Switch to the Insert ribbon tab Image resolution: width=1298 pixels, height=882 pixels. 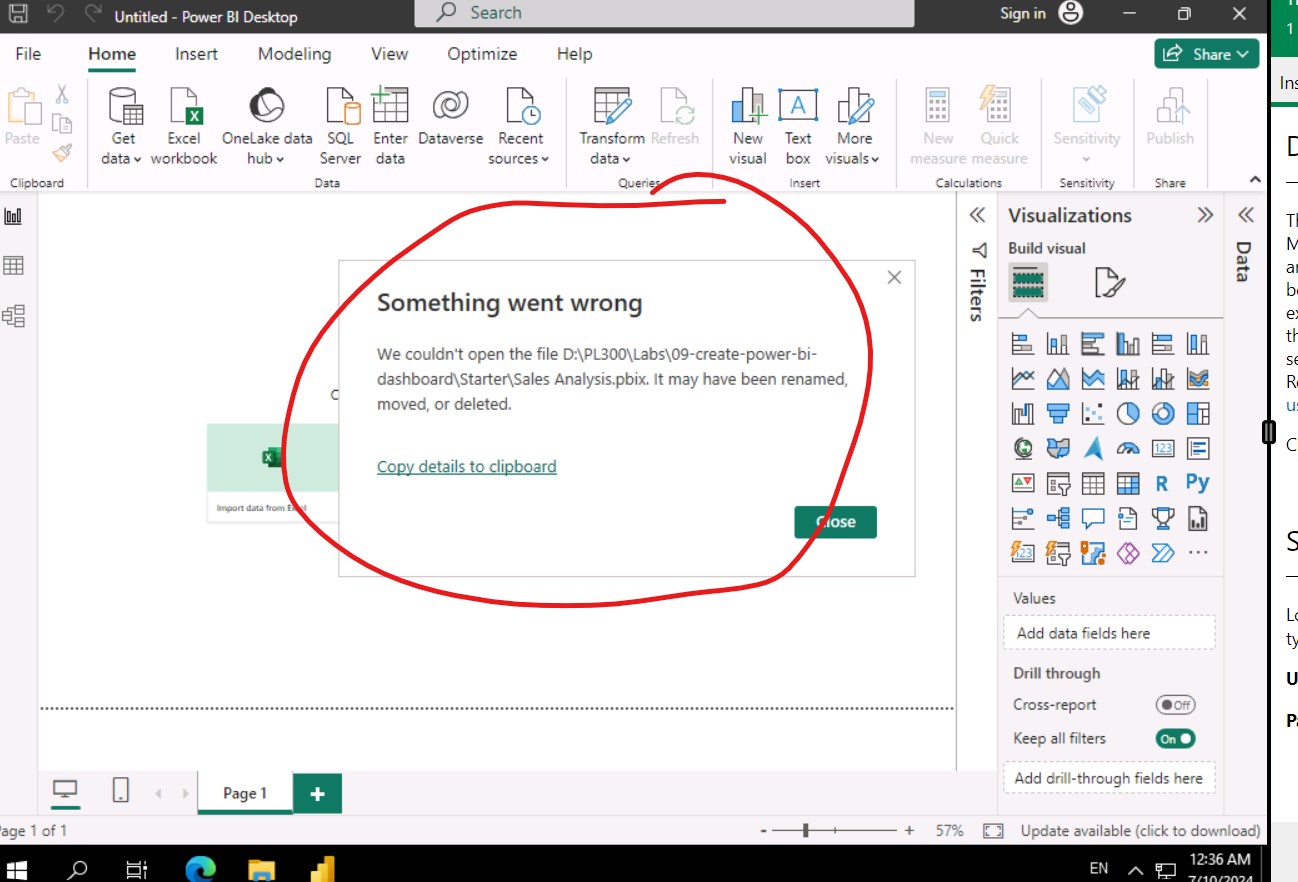196,54
